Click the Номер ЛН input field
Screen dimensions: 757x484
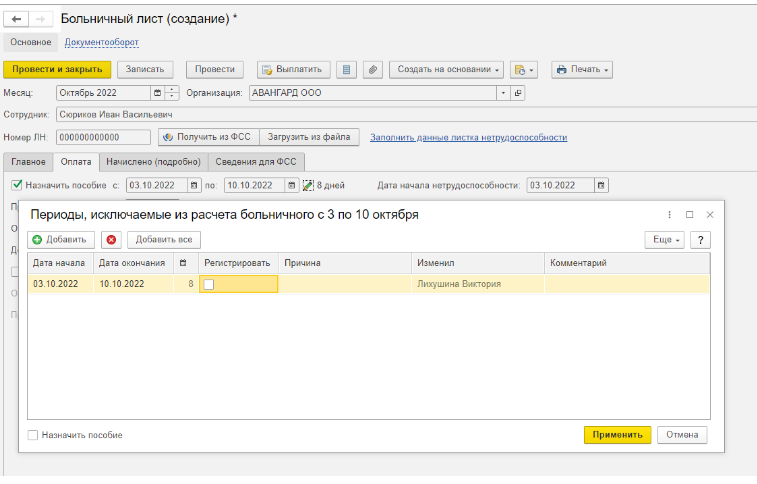[103, 137]
